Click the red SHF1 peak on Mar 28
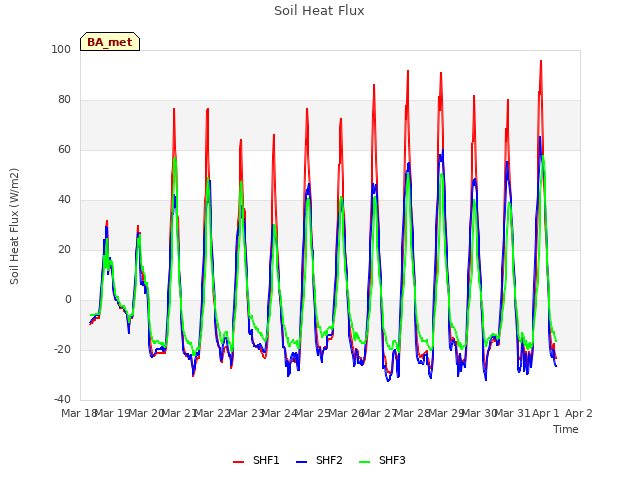 click(408, 71)
